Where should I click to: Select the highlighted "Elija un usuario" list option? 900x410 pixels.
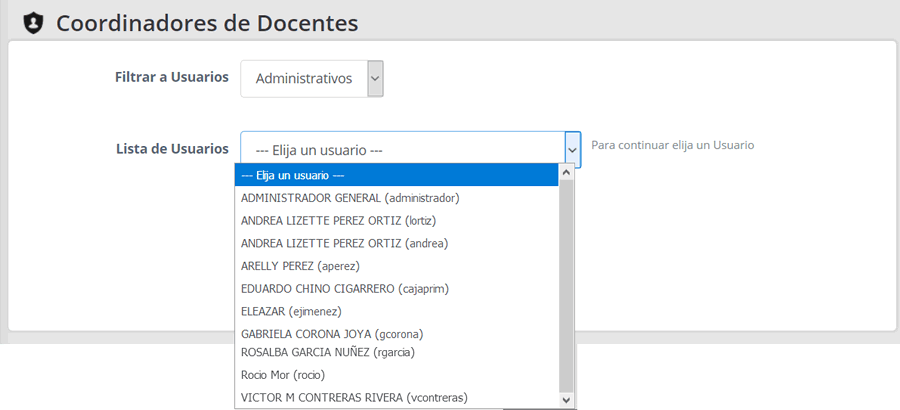[x=396, y=175]
